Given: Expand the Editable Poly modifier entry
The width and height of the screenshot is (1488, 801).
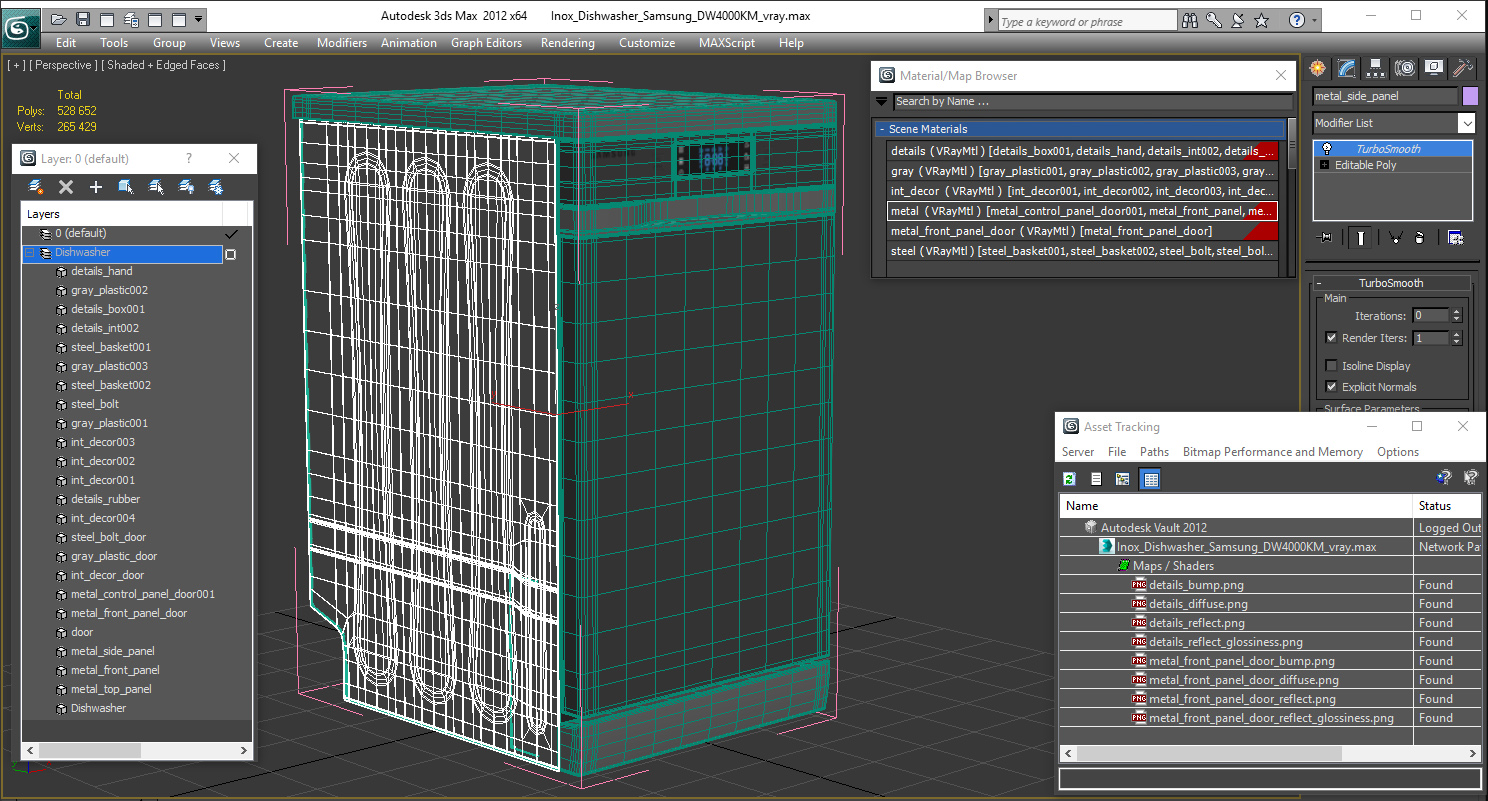Looking at the screenshot, I should (x=1325, y=165).
